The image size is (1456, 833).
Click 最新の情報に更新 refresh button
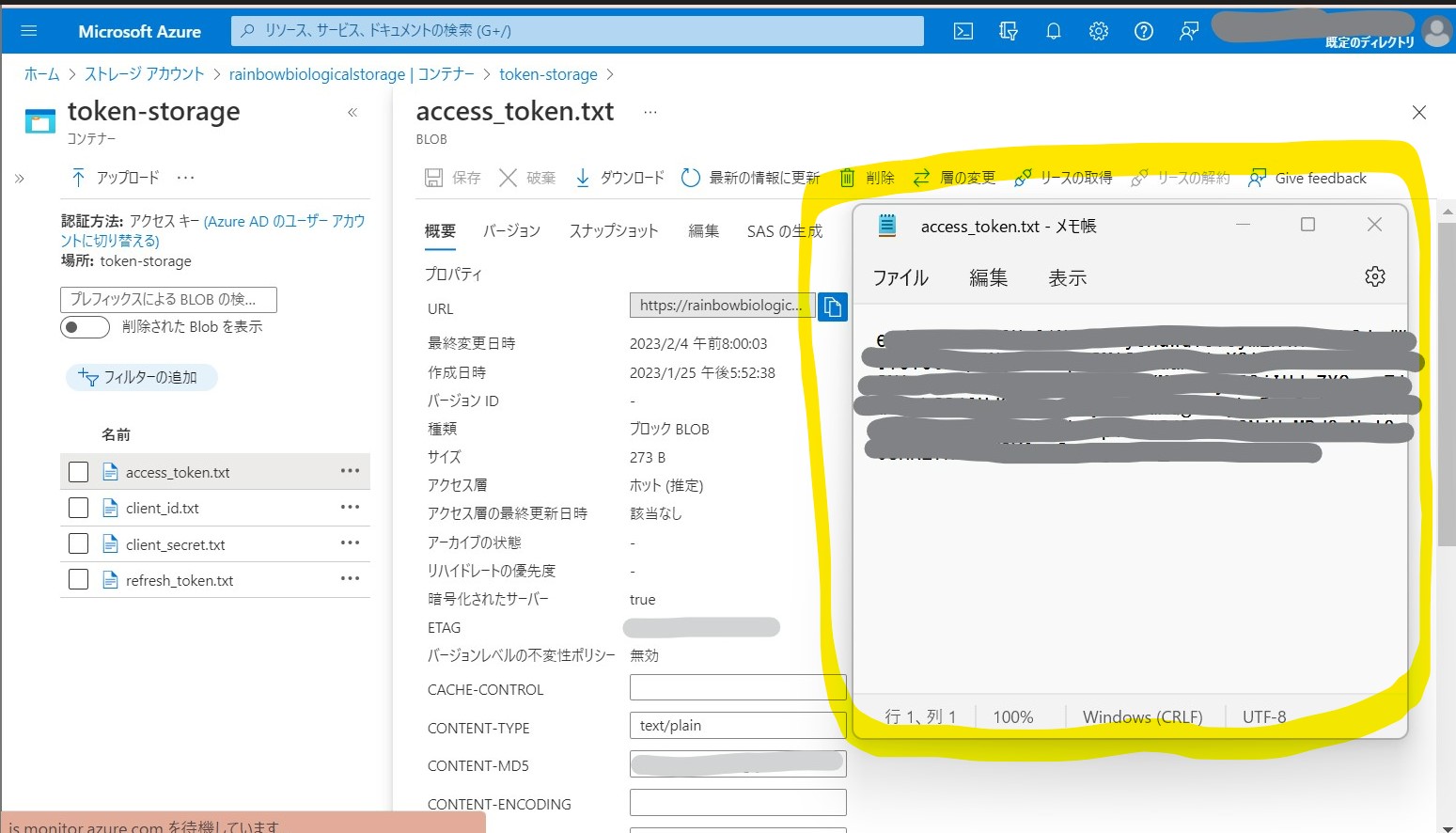750,178
